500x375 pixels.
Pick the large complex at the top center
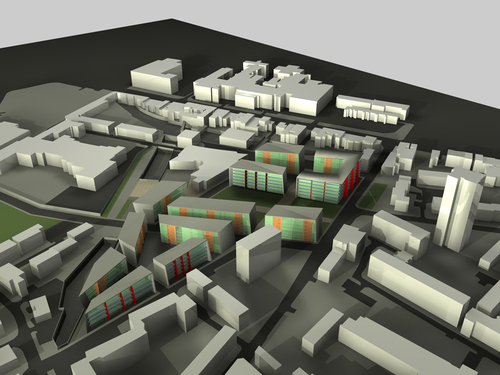pos(263,88)
